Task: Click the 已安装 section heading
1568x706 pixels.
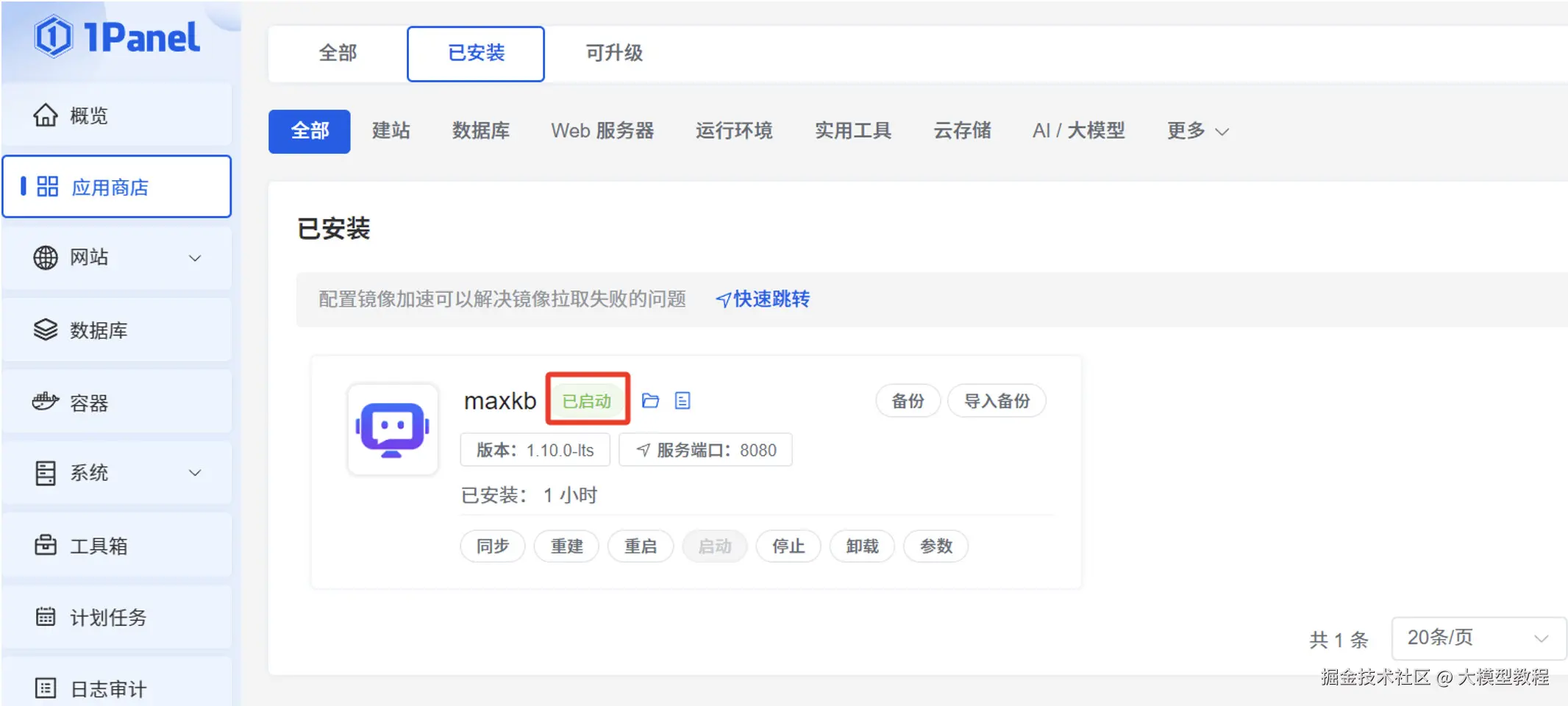Action: tap(334, 229)
